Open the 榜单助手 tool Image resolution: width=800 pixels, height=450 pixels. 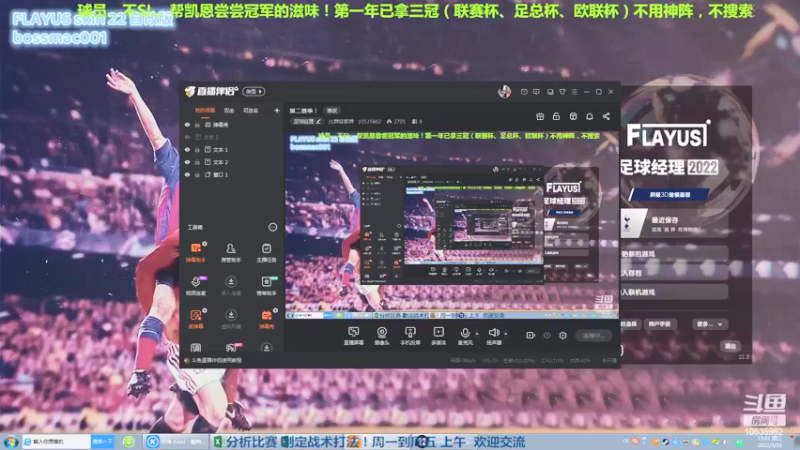266,286
